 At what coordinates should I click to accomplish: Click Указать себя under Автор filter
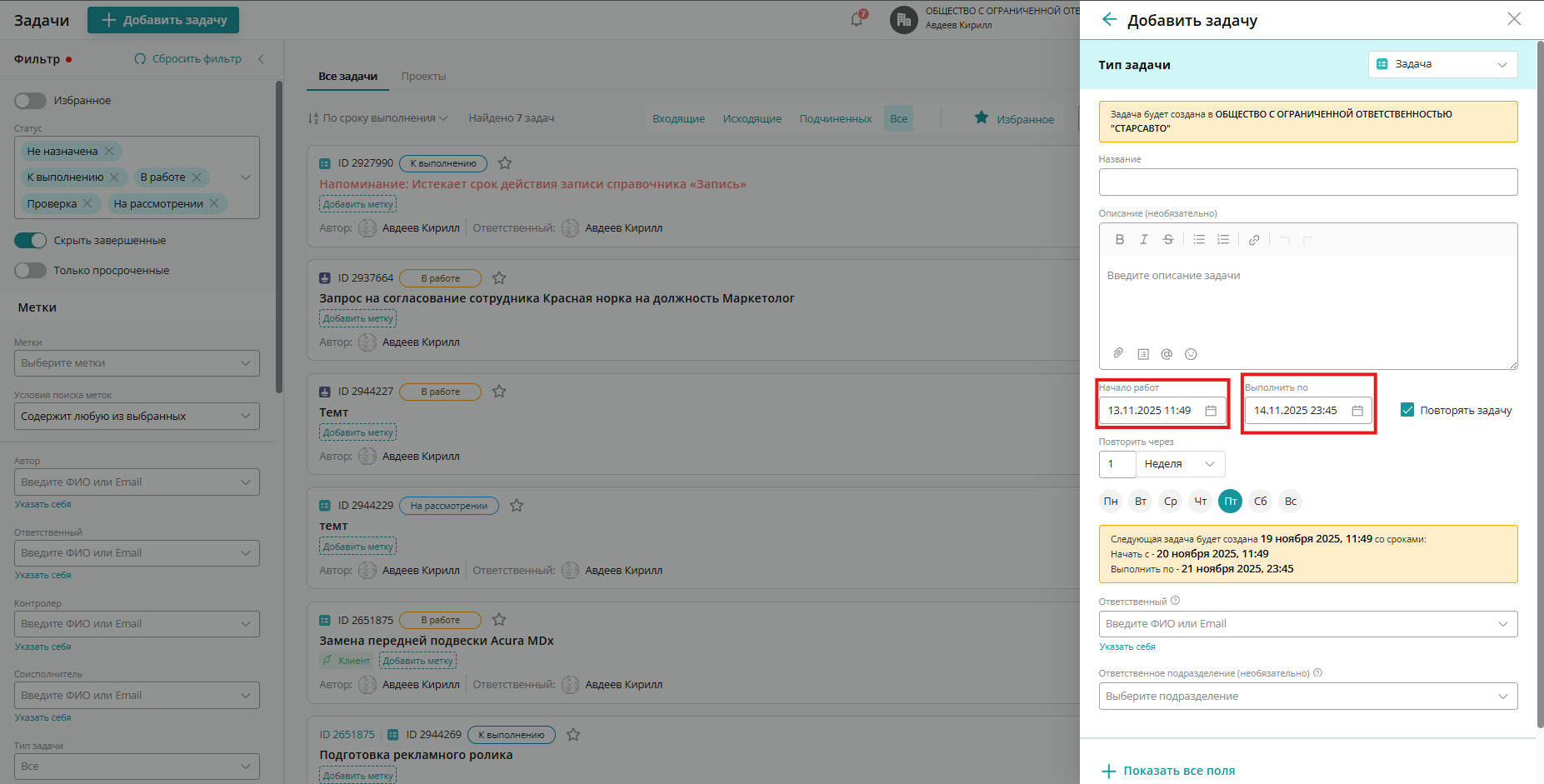click(42, 504)
